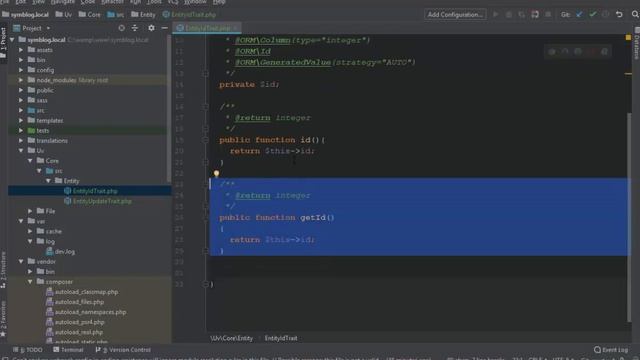Expand the config folder
This screenshot has width=640, height=360.
21,70
